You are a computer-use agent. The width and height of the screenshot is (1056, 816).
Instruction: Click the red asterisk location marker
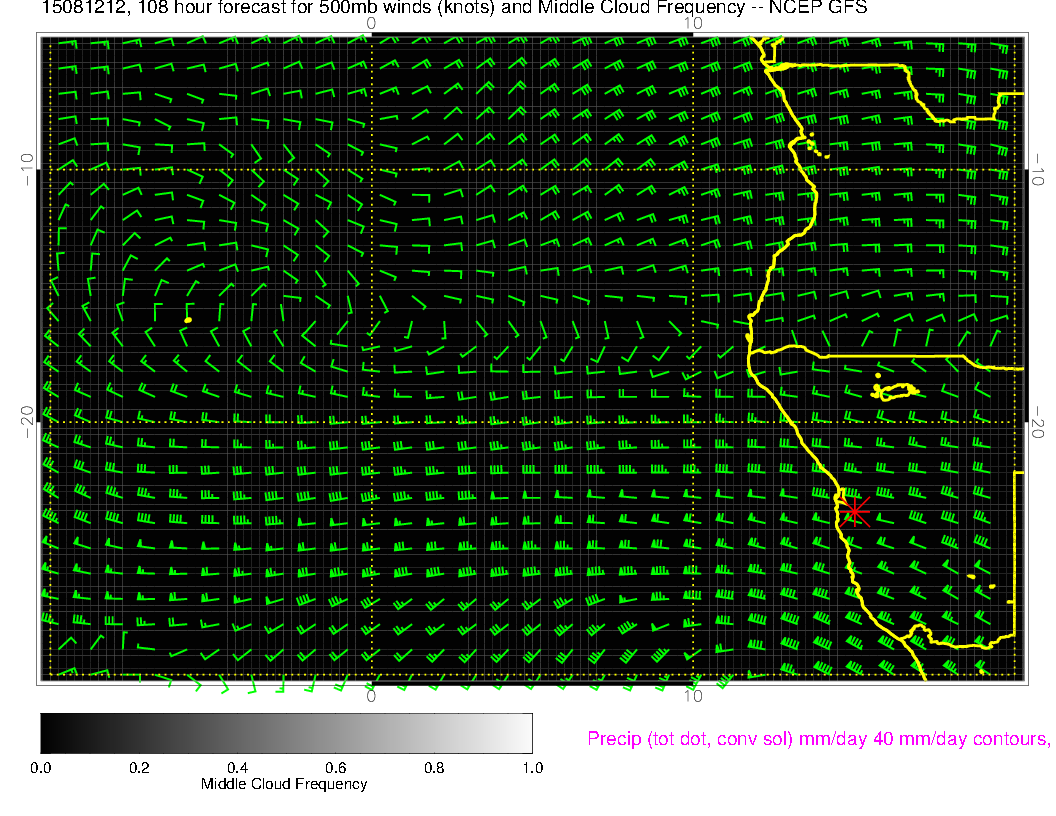(x=855, y=512)
